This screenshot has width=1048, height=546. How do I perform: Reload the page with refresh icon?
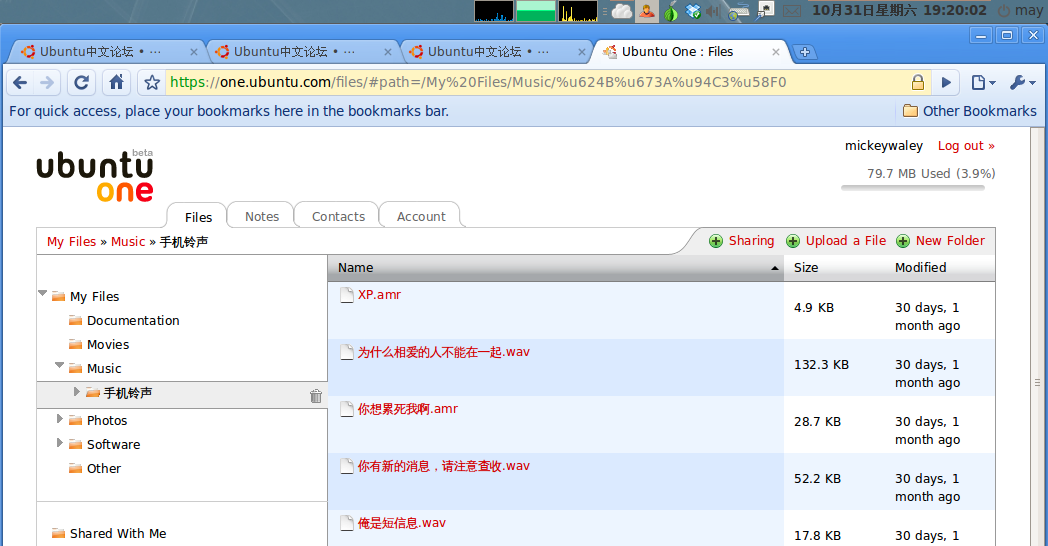(x=82, y=82)
